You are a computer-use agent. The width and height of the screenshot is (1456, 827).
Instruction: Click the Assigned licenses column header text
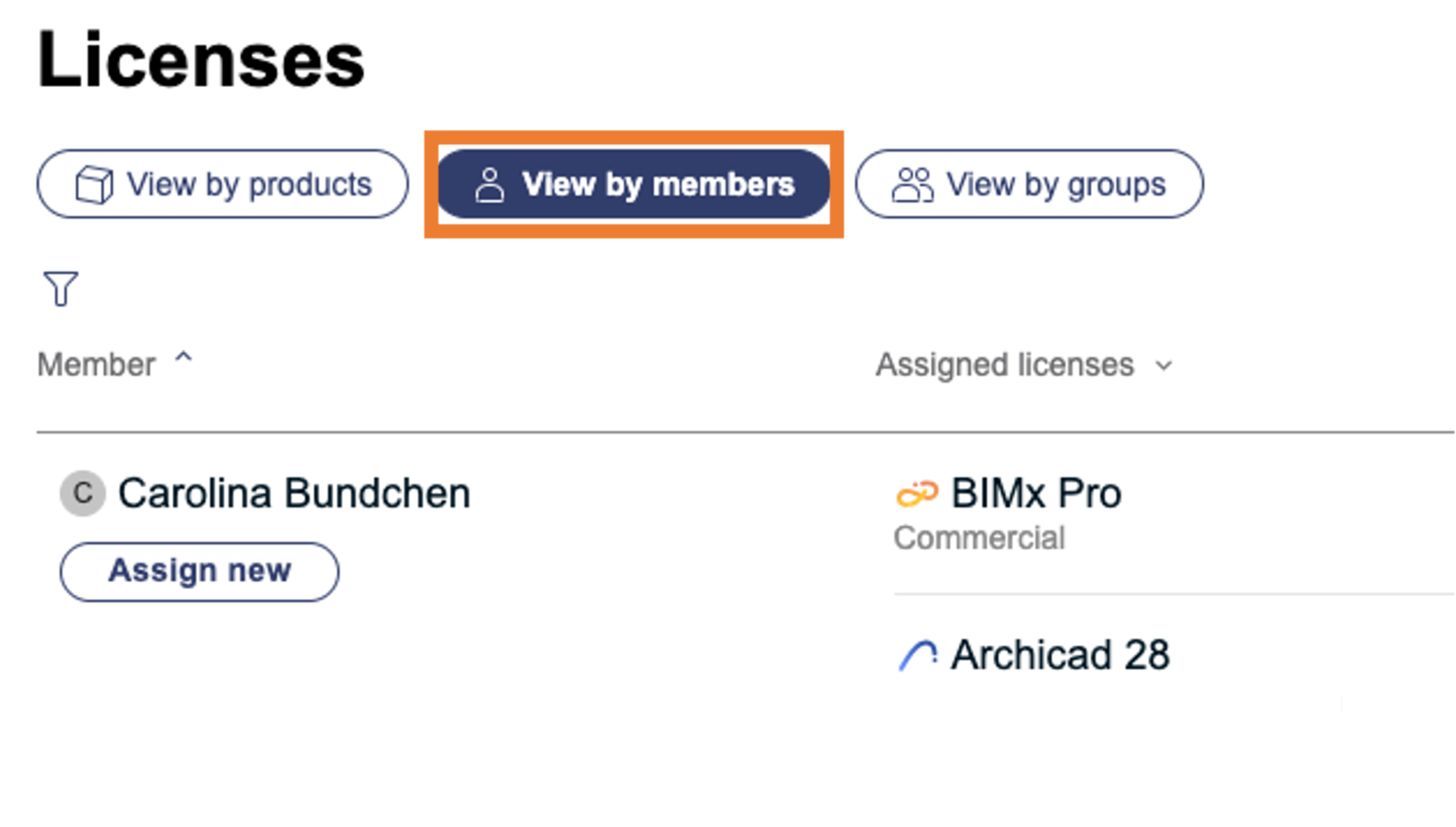1004,365
